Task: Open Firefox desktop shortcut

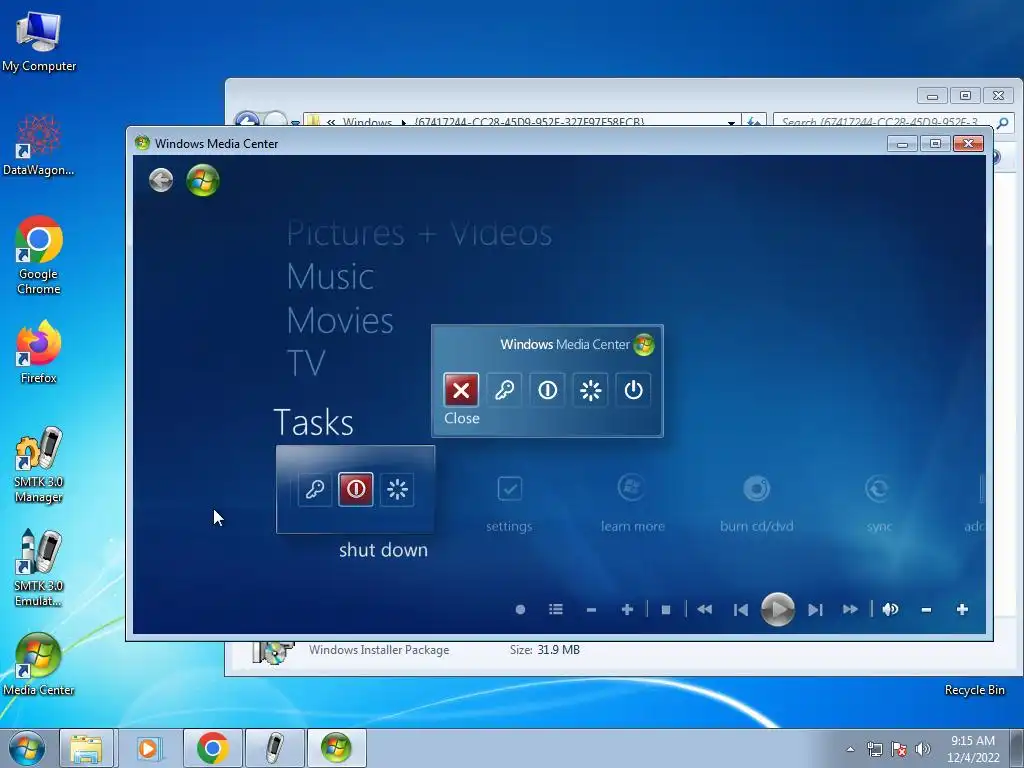Action: pos(39,352)
